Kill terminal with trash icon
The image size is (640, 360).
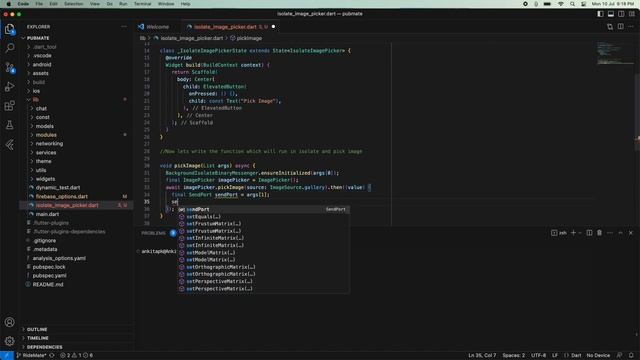coord(599,233)
